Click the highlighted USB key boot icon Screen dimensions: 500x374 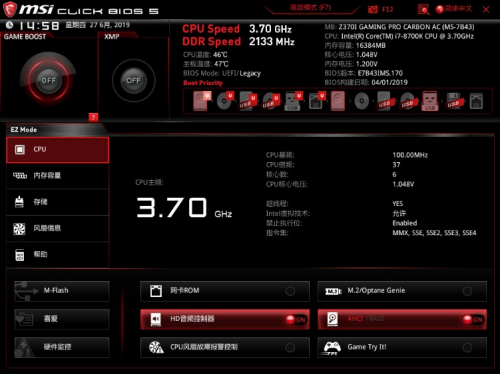430,101
